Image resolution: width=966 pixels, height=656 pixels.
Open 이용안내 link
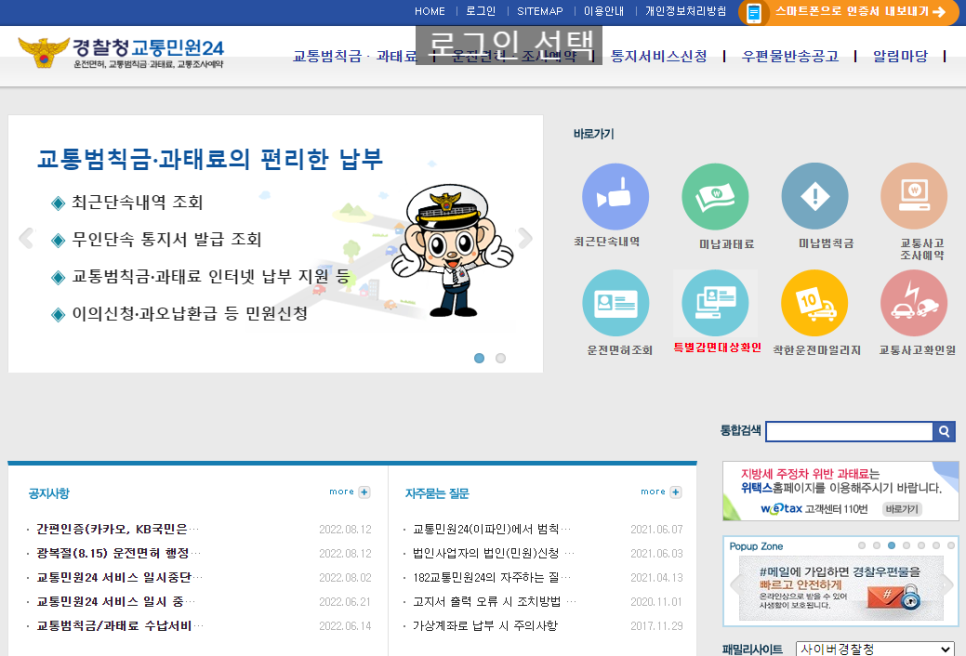[x=604, y=11]
